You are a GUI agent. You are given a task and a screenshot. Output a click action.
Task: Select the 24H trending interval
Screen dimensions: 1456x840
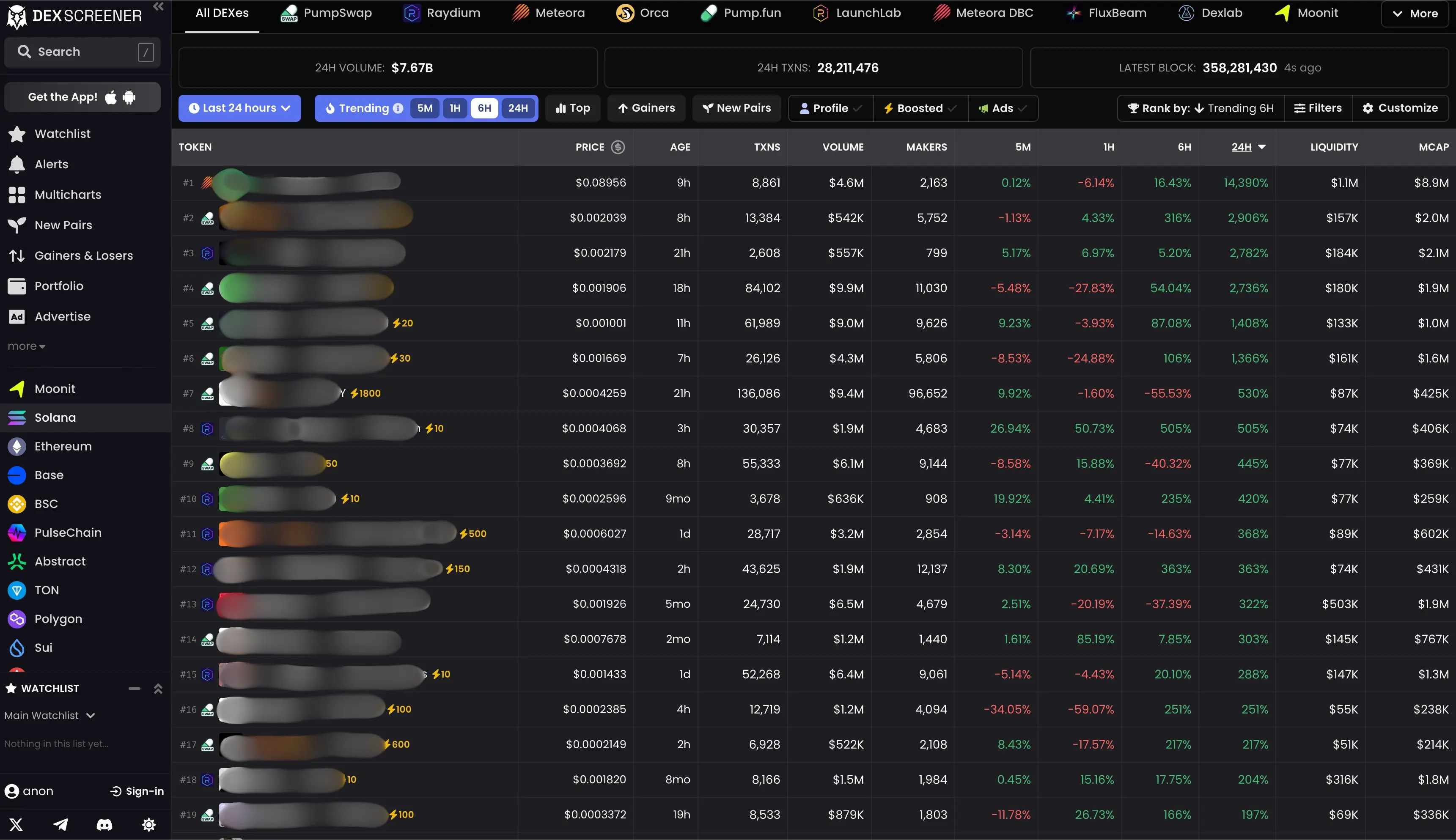coord(518,108)
